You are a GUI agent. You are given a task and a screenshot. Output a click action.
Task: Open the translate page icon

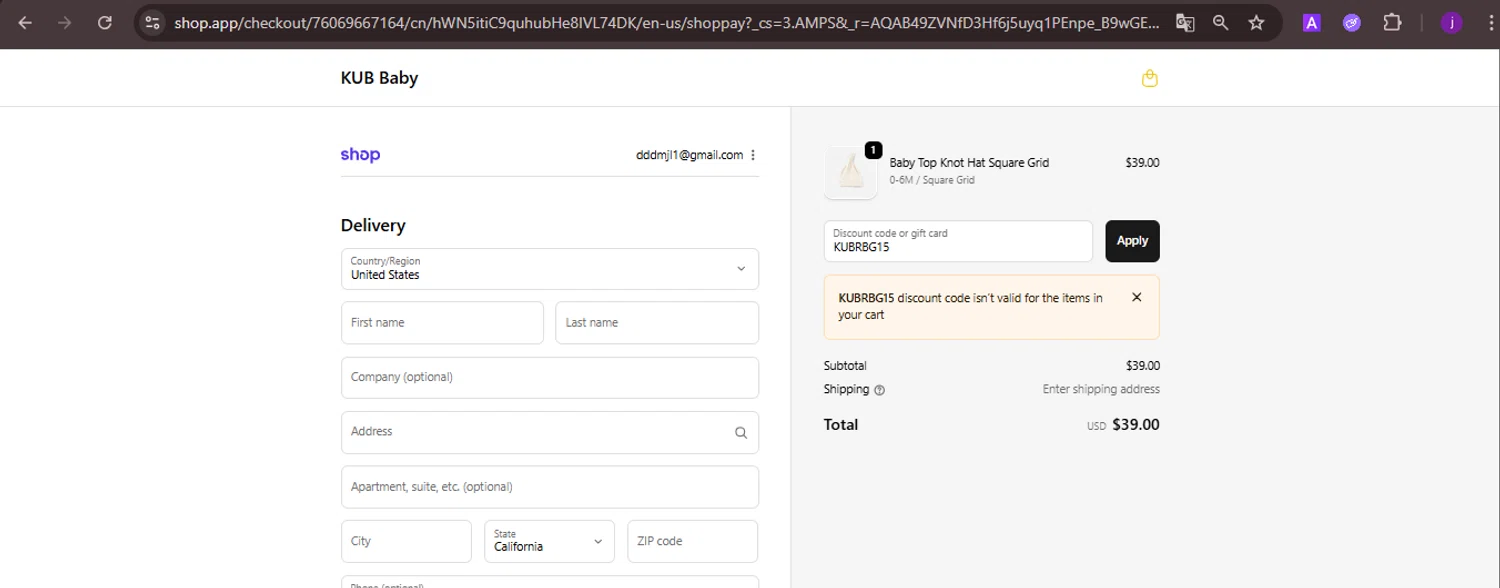(x=1185, y=22)
